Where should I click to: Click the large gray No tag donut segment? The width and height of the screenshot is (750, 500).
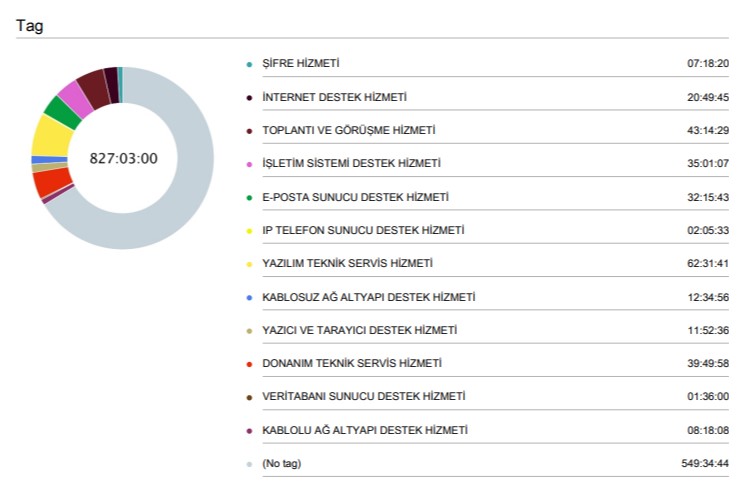pos(191,191)
